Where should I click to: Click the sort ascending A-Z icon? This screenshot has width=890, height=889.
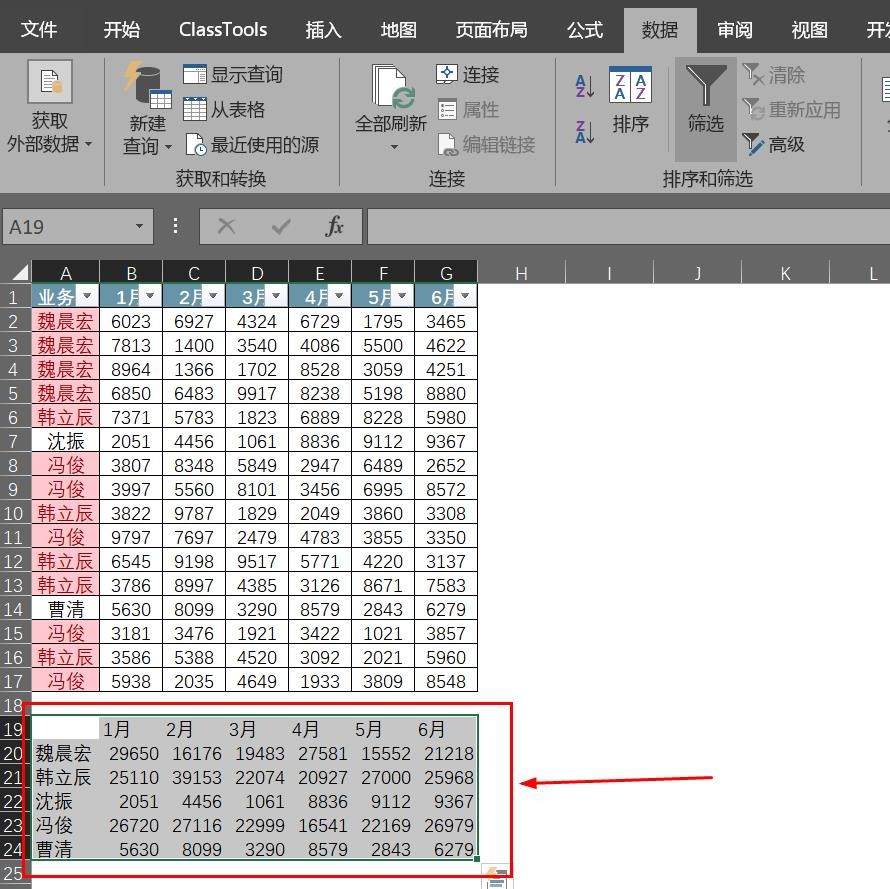[x=585, y=86]
